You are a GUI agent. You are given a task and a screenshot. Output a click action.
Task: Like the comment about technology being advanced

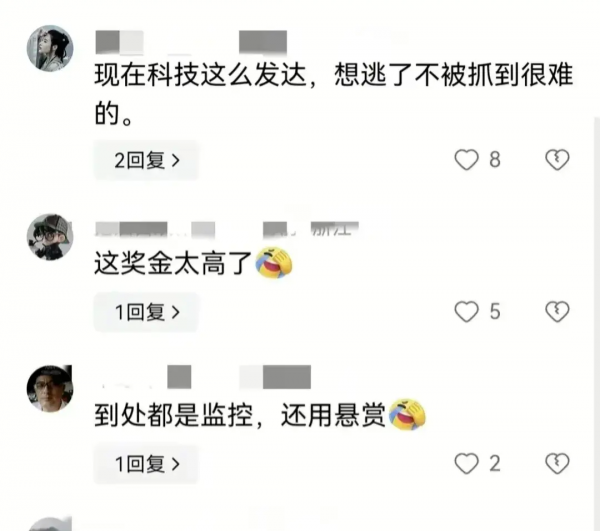pyautogui.click(x=466, y=160)
